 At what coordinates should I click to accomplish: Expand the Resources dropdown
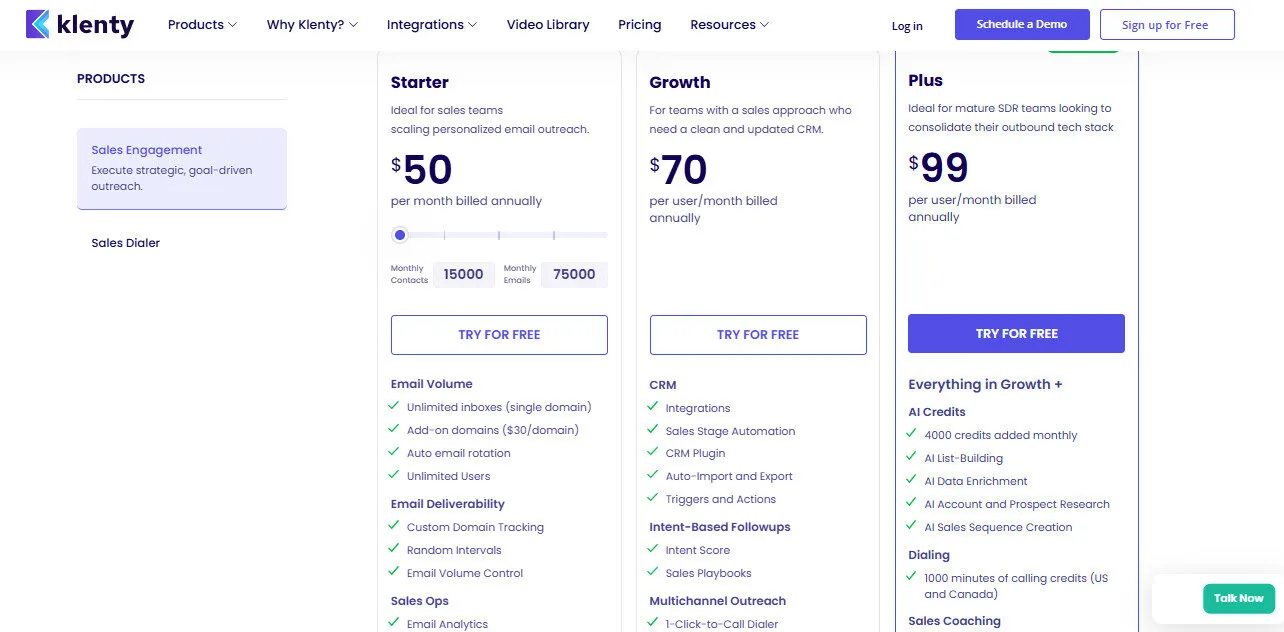[x=728, y=24]
